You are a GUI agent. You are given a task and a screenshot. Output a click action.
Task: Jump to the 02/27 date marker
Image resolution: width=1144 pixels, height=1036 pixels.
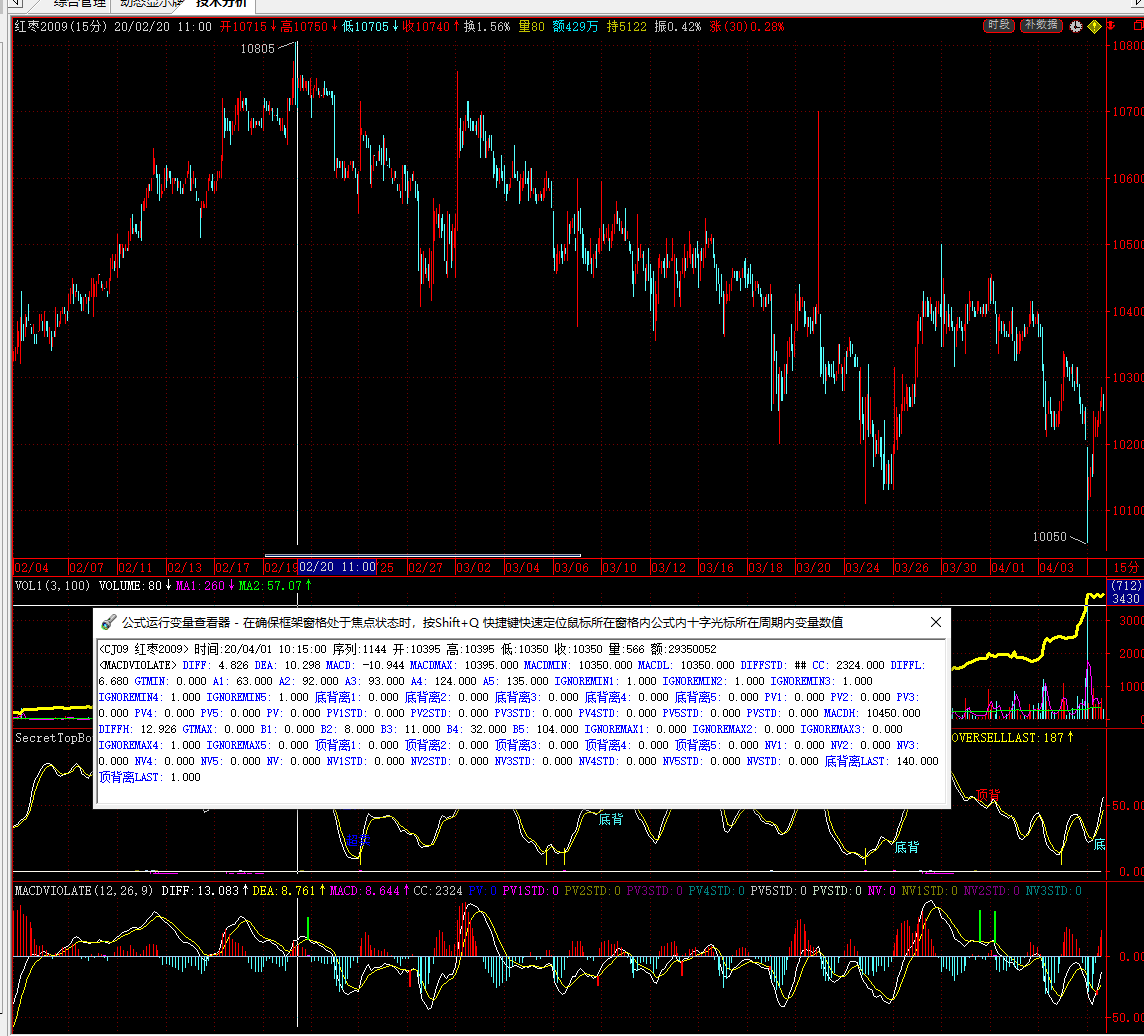(x=425, y=568)
